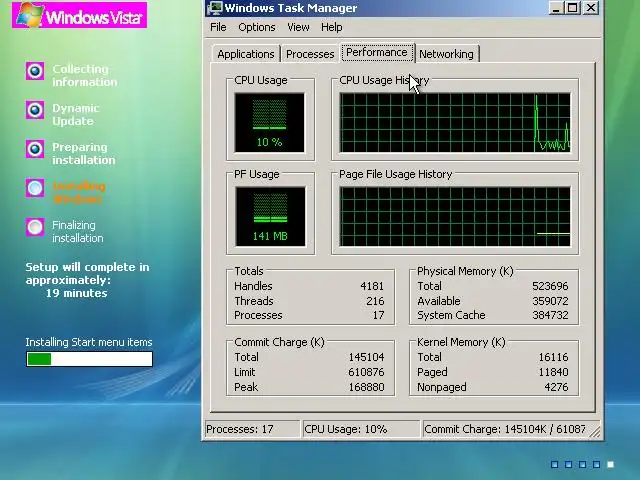Click Kernel Memory Paged value 11840
This screenshot has height=480, width=640.
(x=553, y=372)
